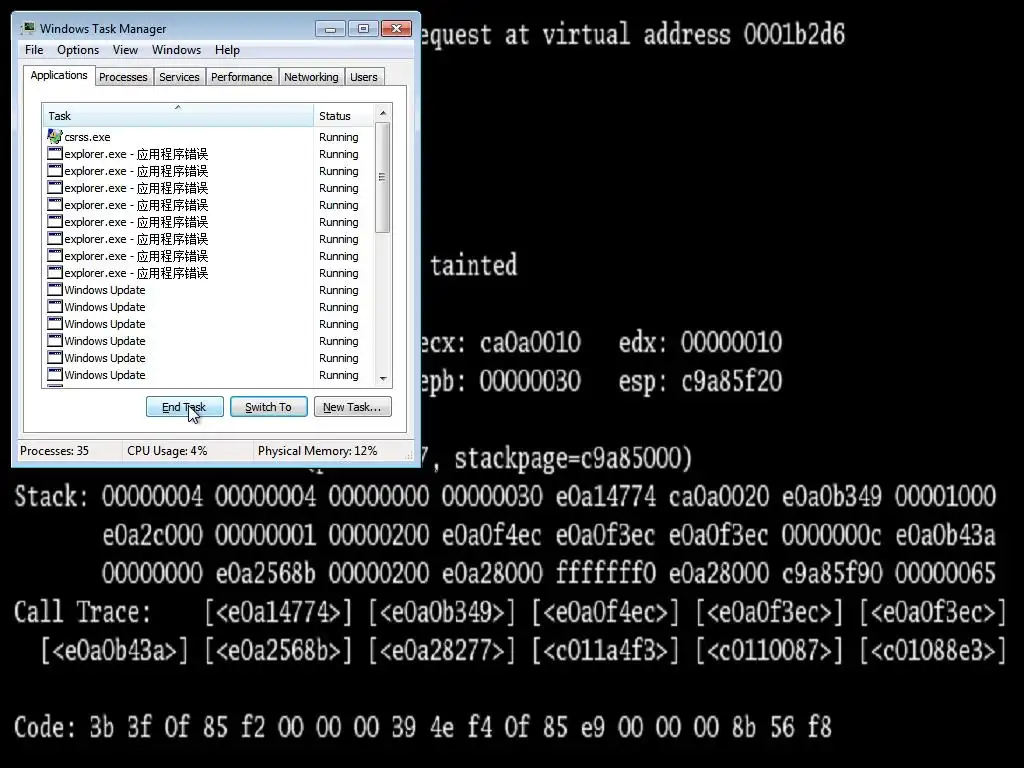
Task: Open the File menu
Action: pyautogui.click(x=34, y=50)
